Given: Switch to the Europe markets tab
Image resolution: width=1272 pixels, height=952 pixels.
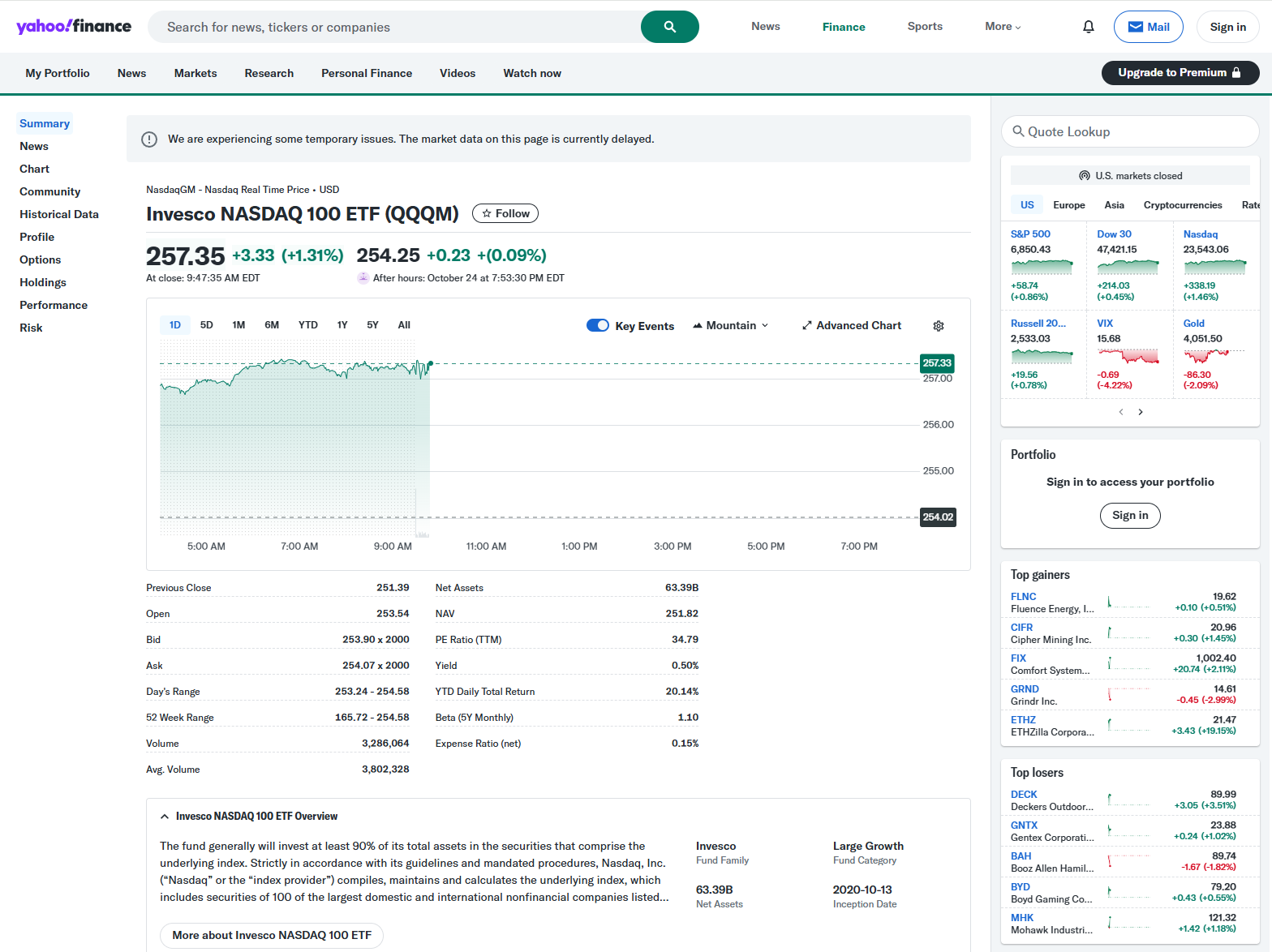Looking at the screenshot, I should click(x=1068, y=205).
